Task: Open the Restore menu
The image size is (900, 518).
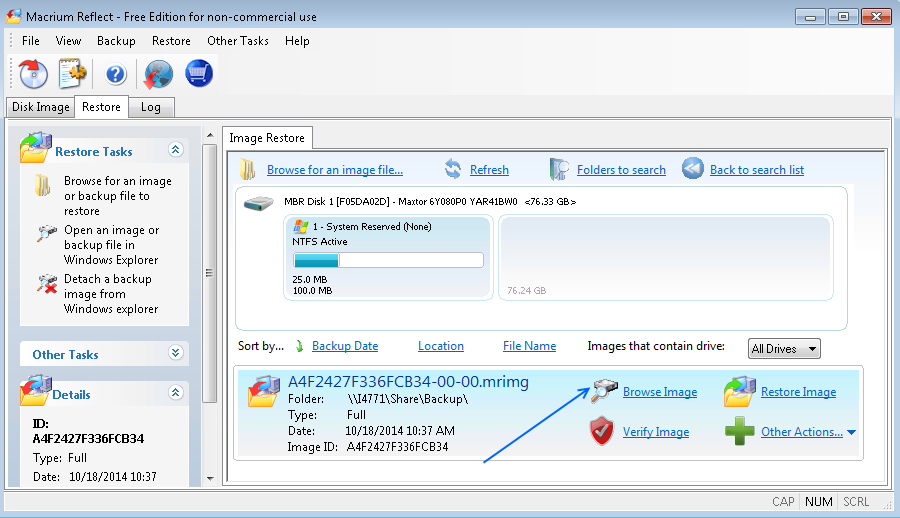Action: (x=171, y=41)
